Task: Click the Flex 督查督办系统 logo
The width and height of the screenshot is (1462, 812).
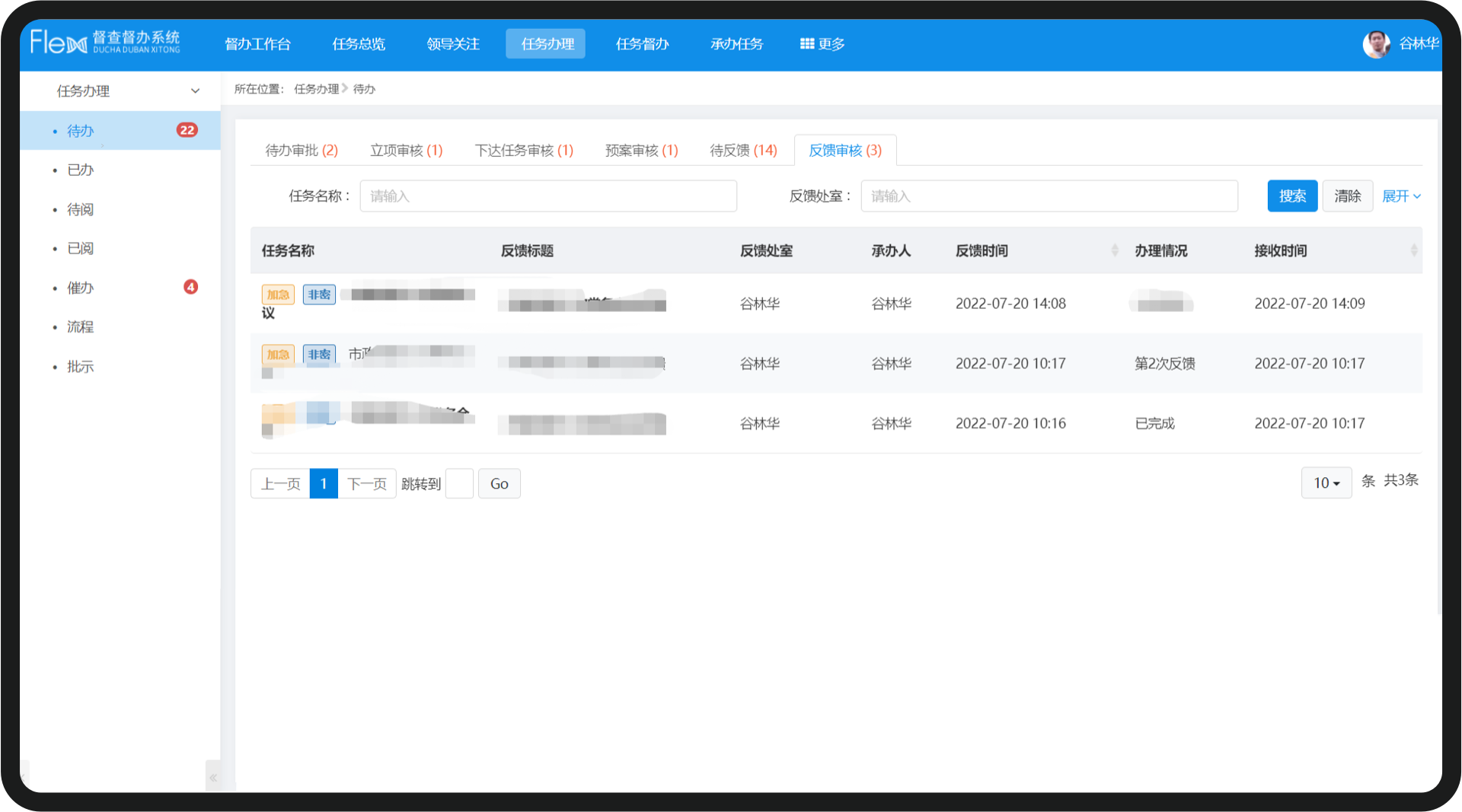Action: tap(105, 42)
